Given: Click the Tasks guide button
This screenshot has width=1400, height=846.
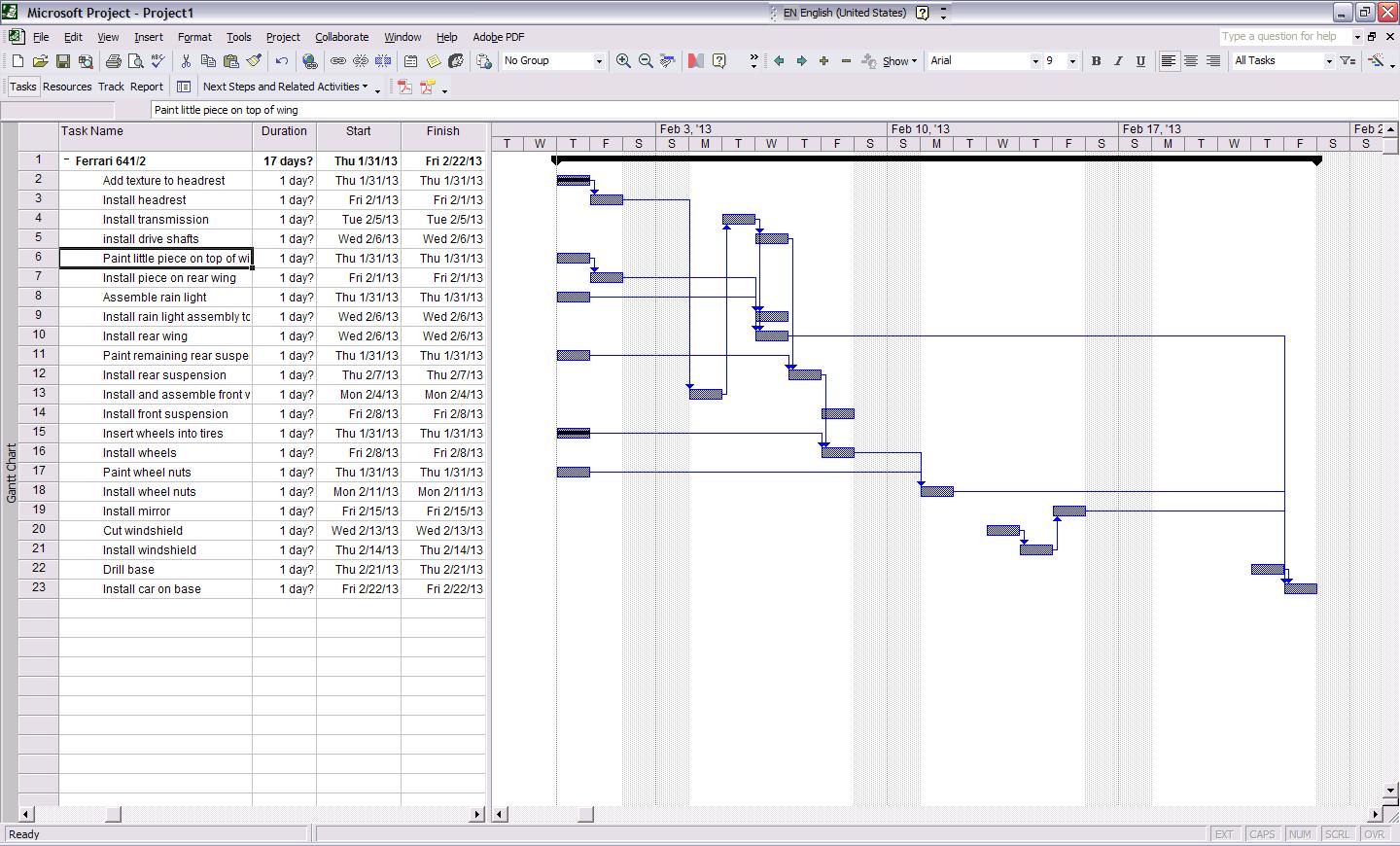Looking at the screenshot, I should 23,88.
